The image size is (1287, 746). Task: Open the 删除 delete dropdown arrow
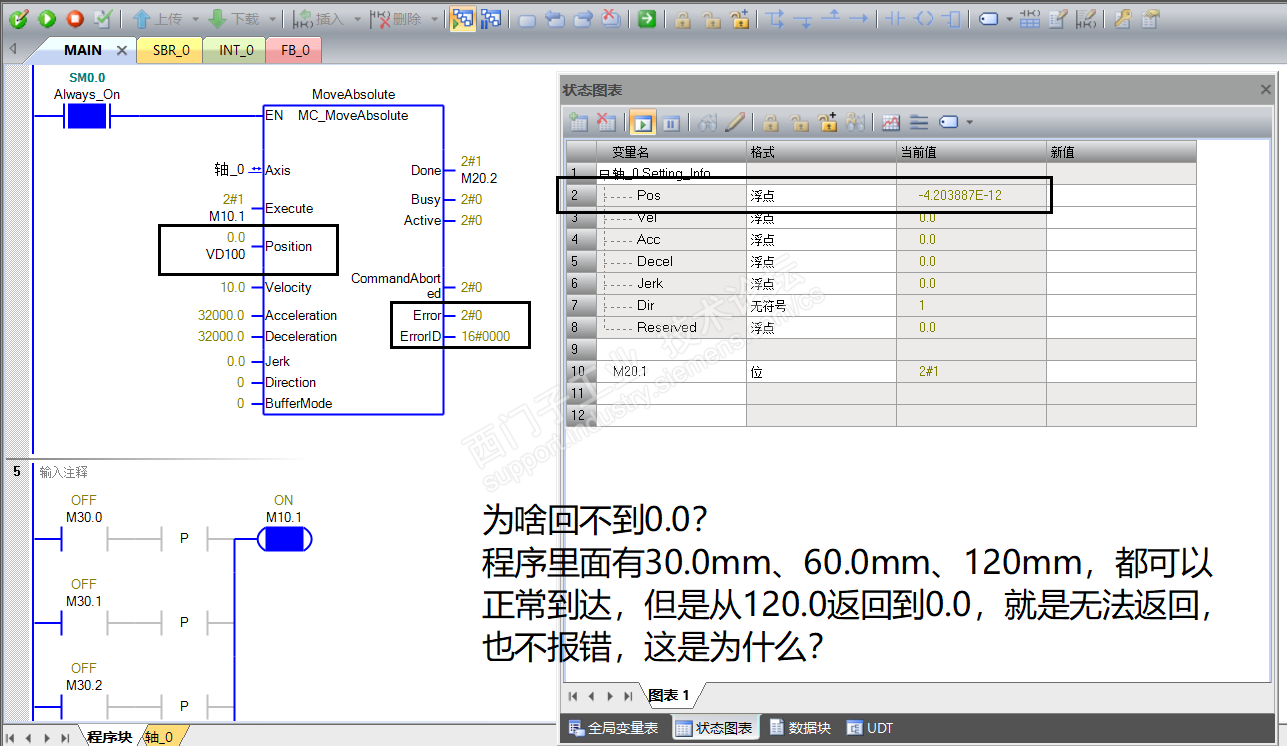click(434, 19)
